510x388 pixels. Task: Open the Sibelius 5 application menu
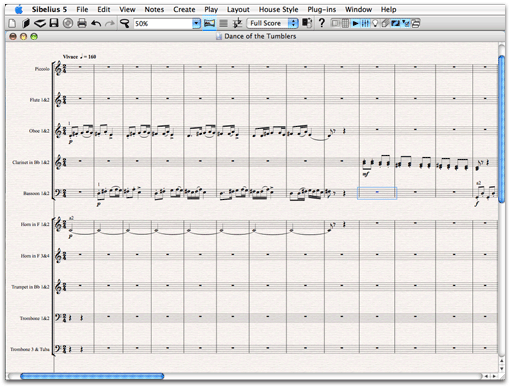coord(49,9)
